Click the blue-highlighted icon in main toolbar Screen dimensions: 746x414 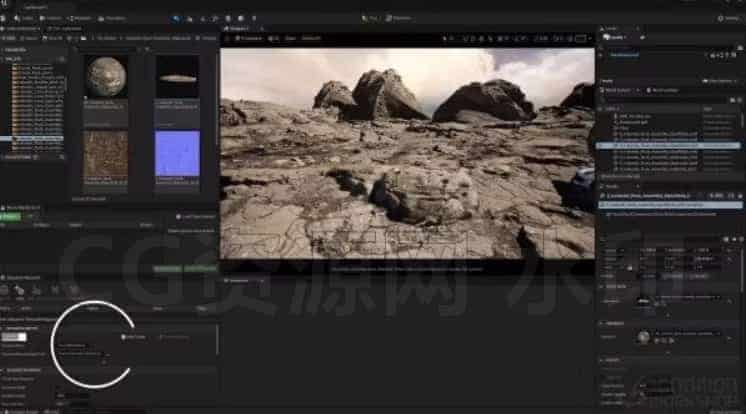coord(177,19)
